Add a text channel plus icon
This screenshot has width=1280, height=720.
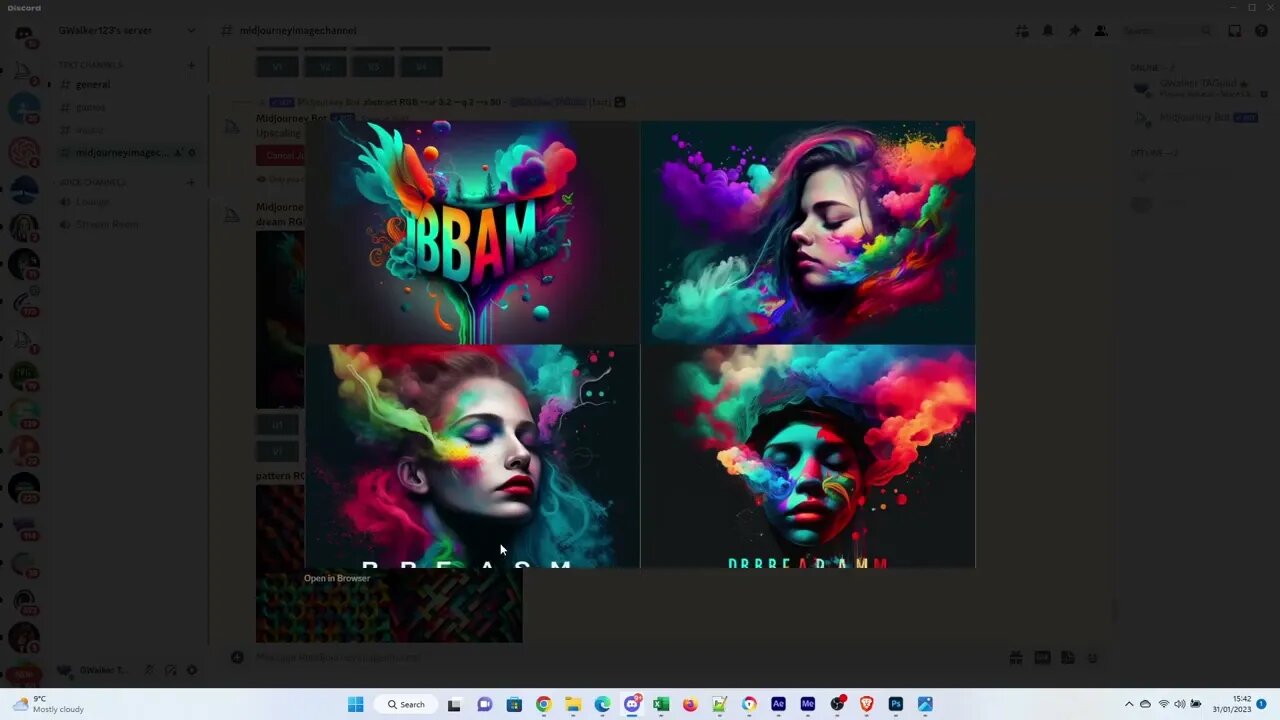point(191,65)
